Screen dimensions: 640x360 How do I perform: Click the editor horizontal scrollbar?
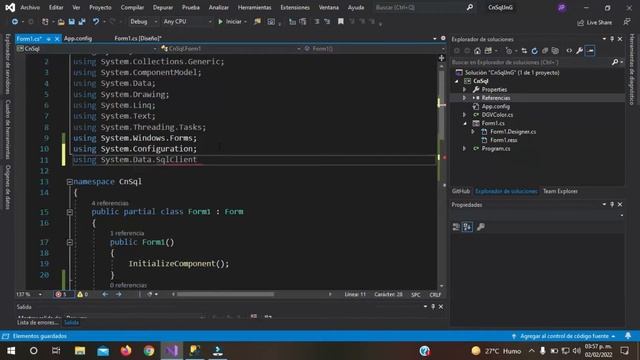coord(225,294)
